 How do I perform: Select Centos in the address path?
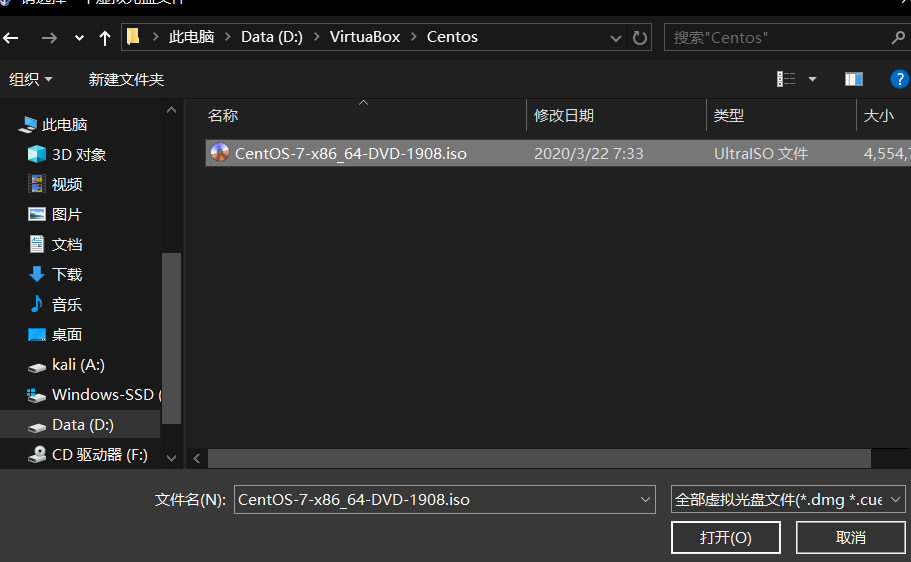click(x=452, y=37)
